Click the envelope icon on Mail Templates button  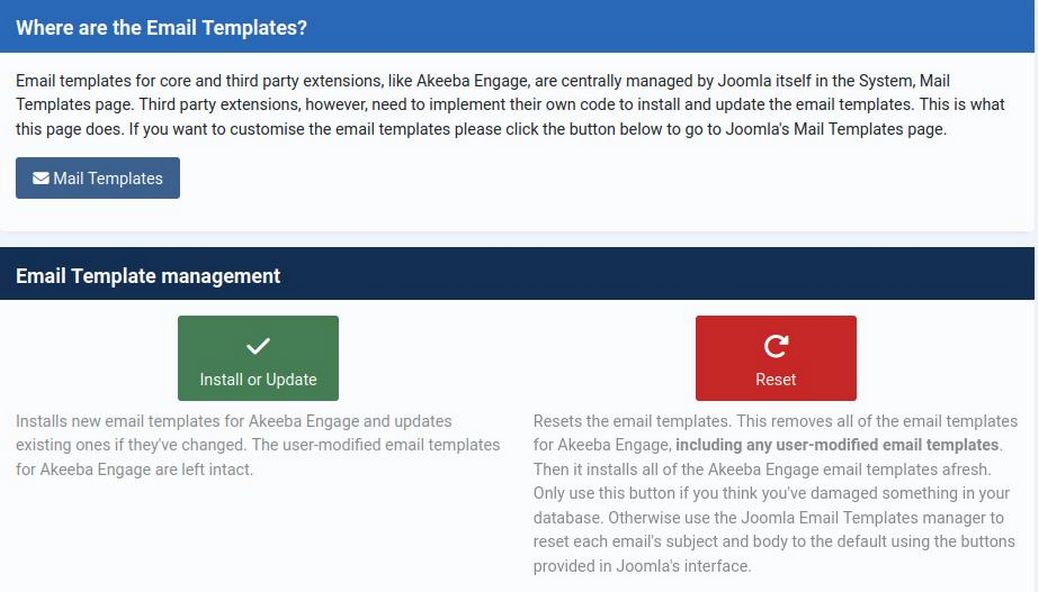click(x=41, y=178)
